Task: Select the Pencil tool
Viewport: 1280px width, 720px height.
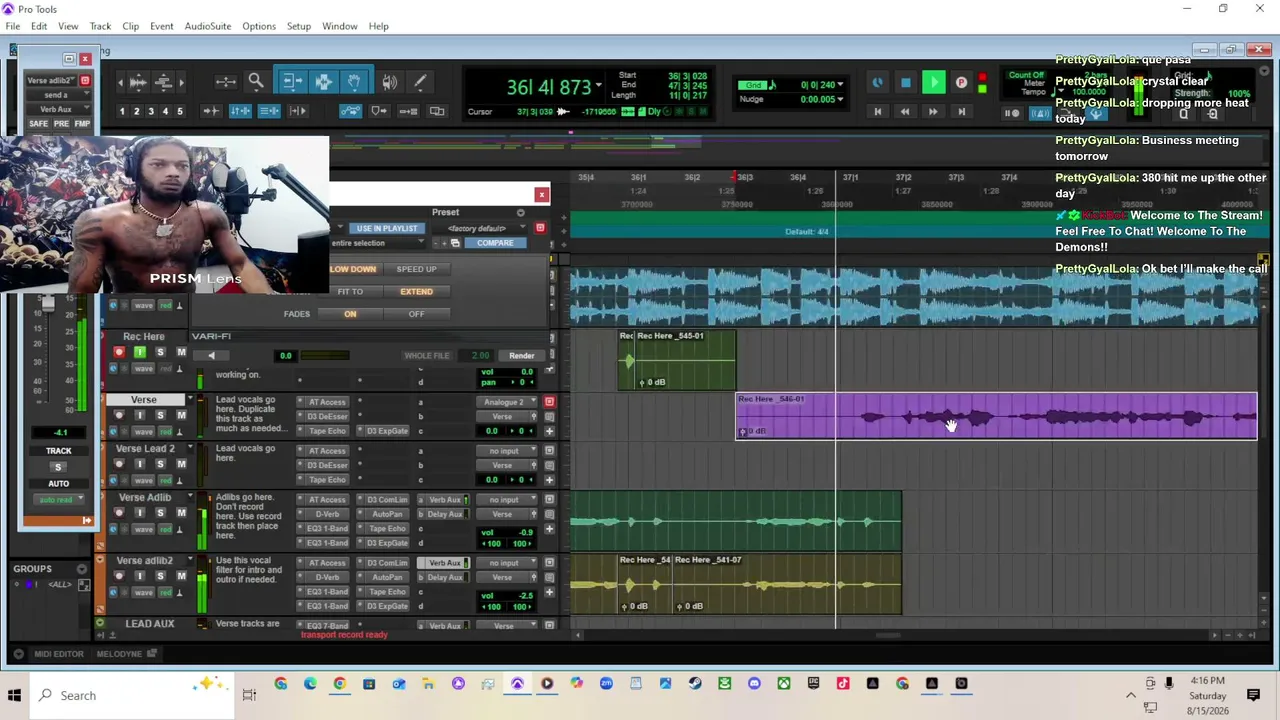Action: point(420,82)
